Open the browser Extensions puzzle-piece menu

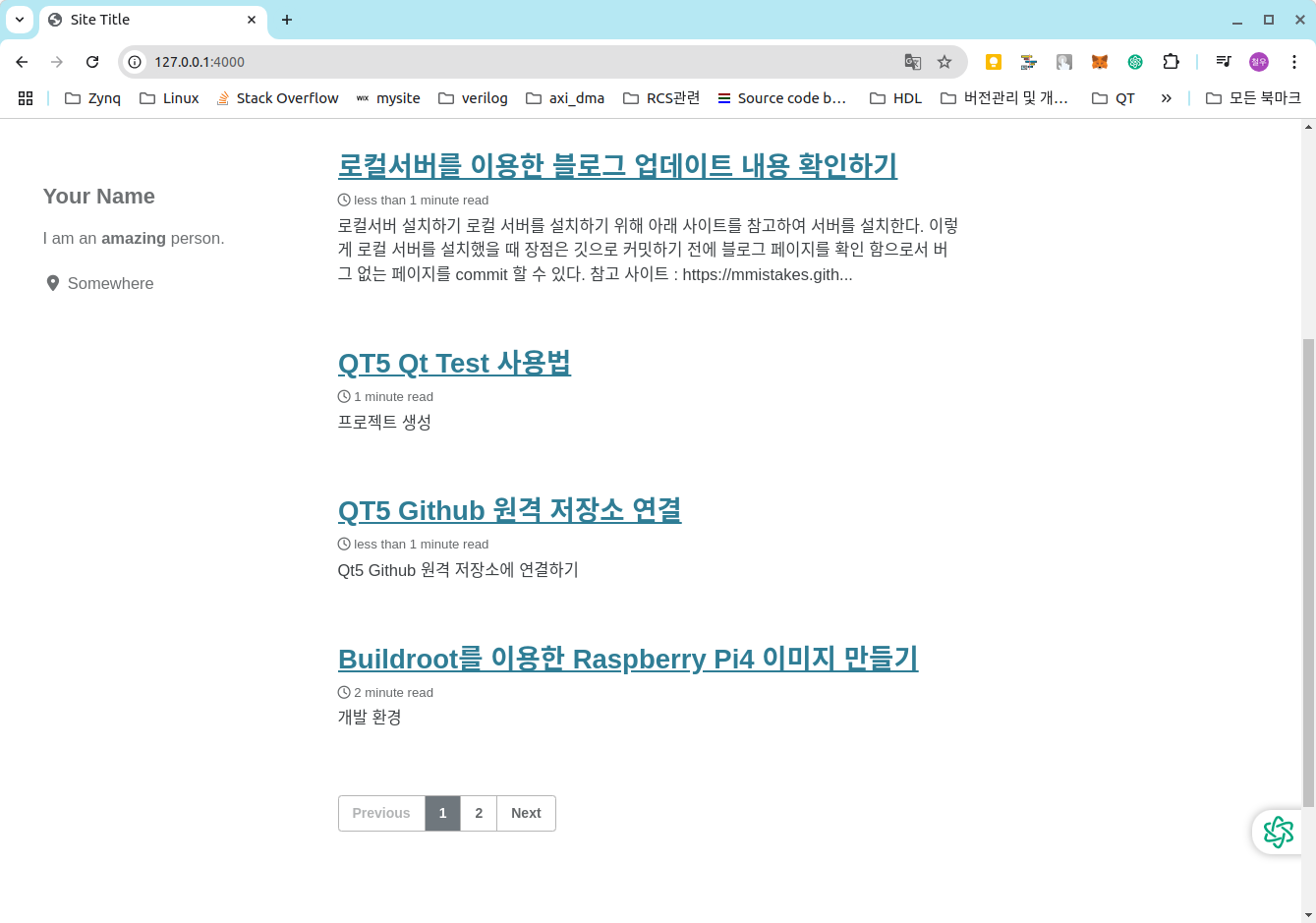[1171, 61]
